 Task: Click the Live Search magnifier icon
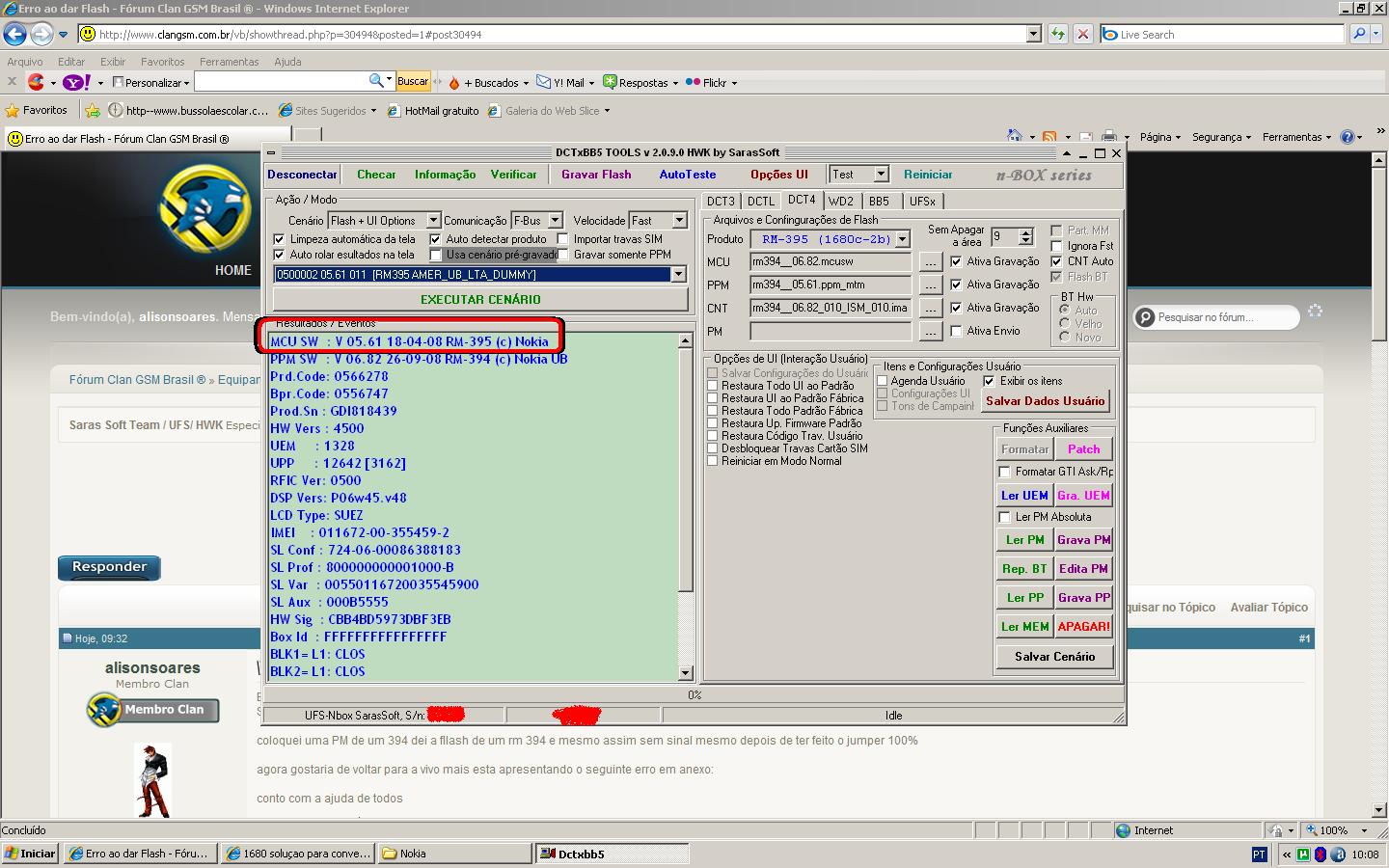click(x=1360, y=34)
